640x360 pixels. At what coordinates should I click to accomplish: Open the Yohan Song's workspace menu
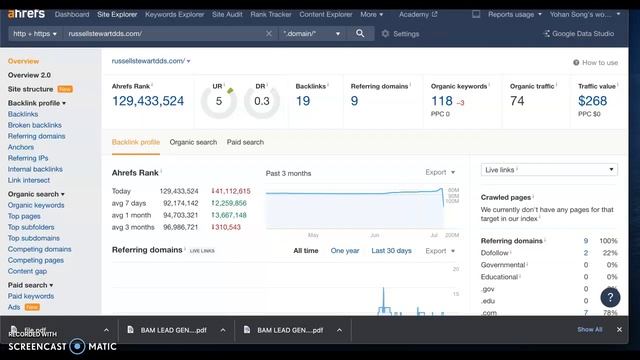(584, 14)
